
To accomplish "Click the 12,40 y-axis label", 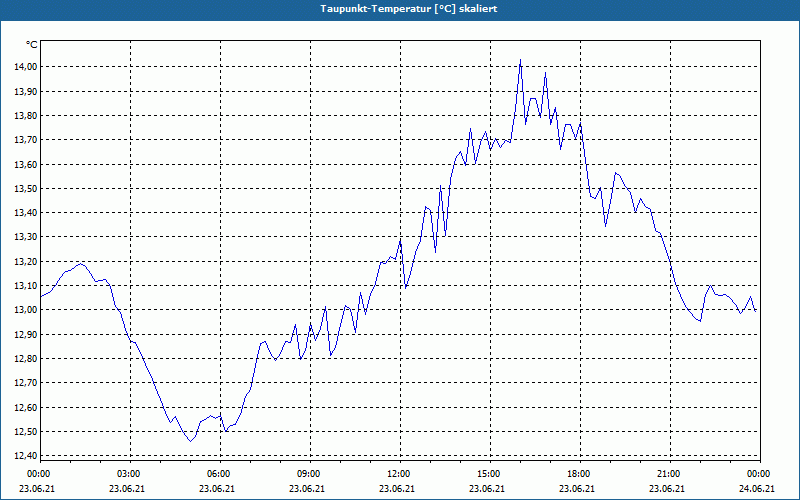I will click(25, 456).
